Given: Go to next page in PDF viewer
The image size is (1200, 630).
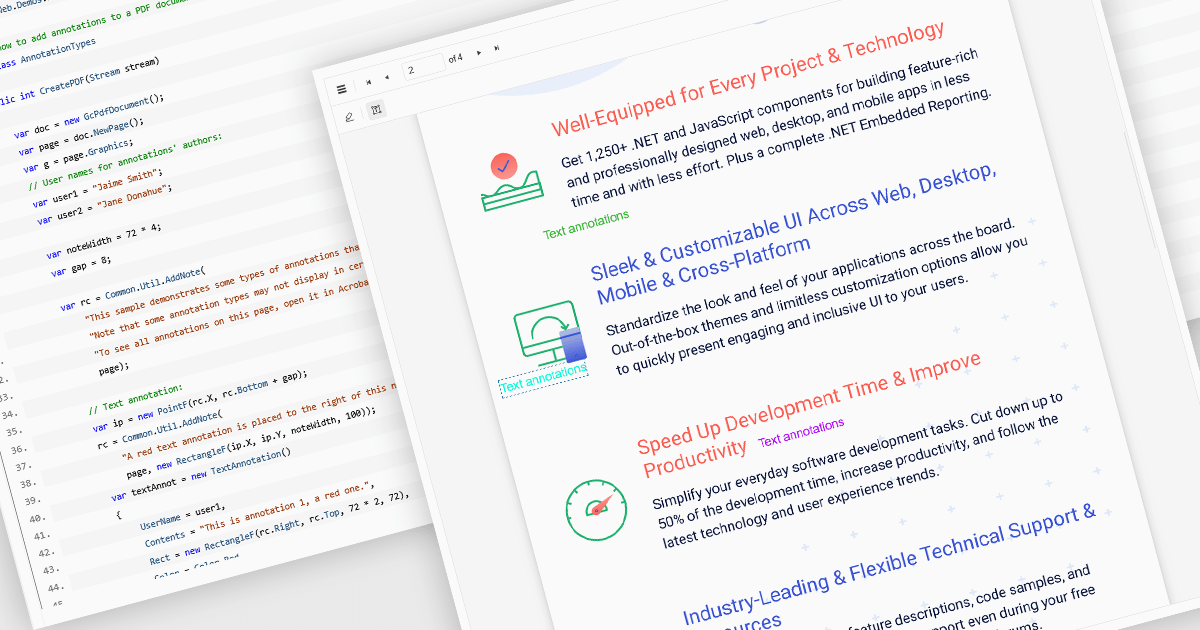Looking at the screenshot, I should (x=479, y=52).
